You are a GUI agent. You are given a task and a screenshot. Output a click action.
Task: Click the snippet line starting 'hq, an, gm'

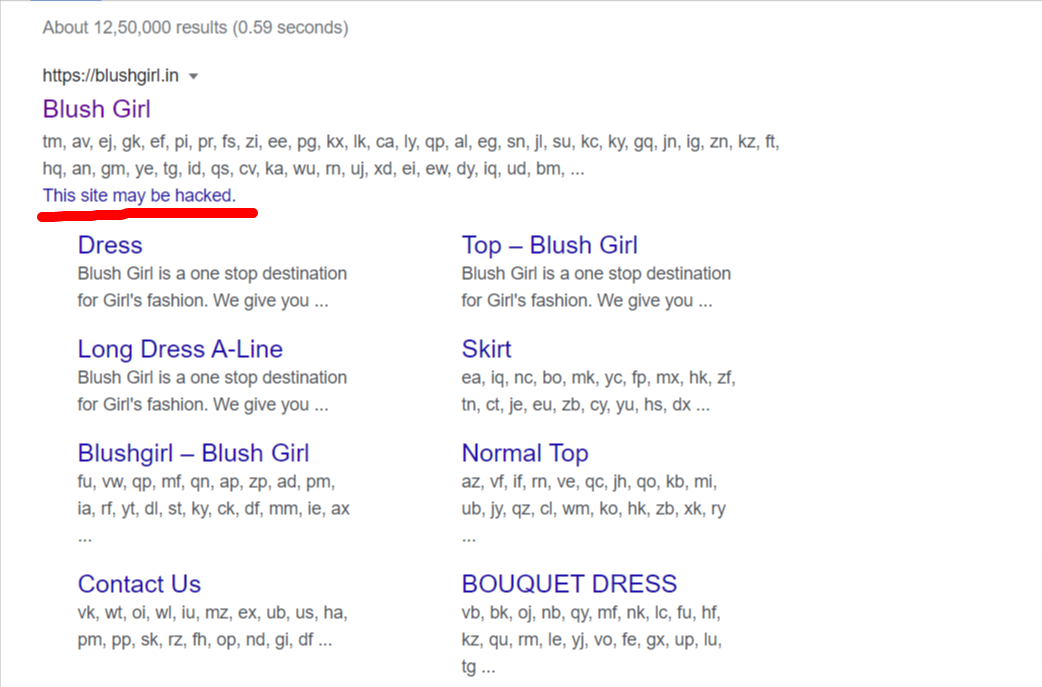pyautogui.click(x=314, y=169)
